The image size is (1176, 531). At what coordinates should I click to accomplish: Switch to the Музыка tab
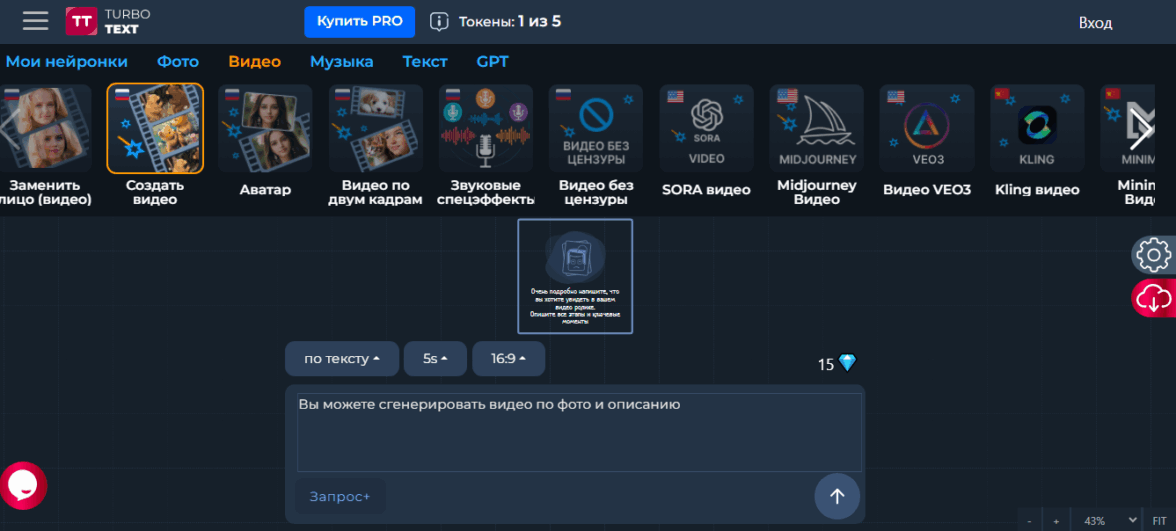(341, 62)
